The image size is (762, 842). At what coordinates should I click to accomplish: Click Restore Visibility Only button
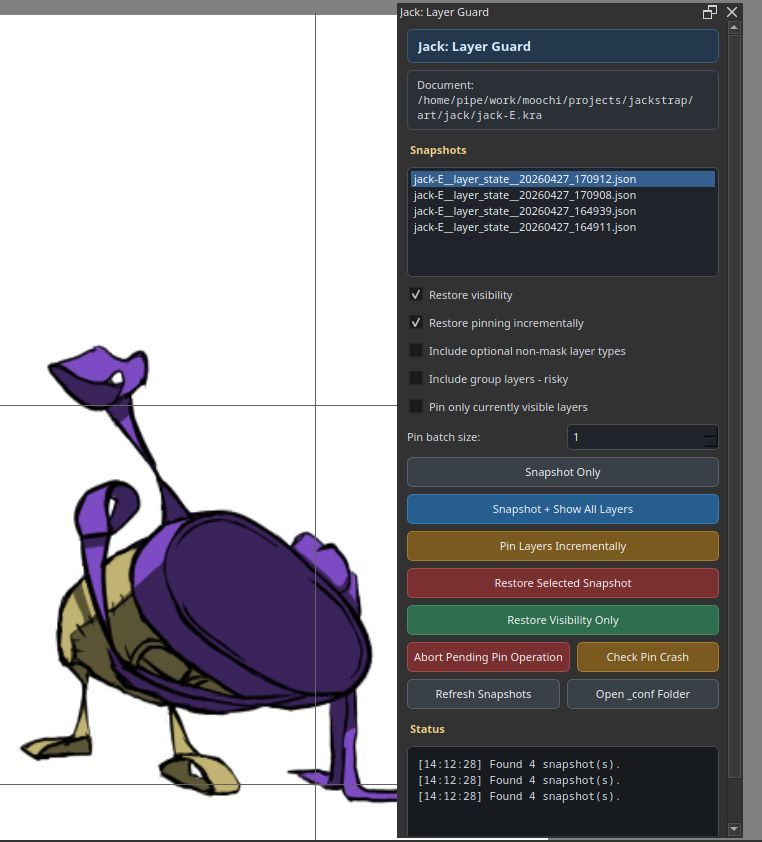(563, 620)
